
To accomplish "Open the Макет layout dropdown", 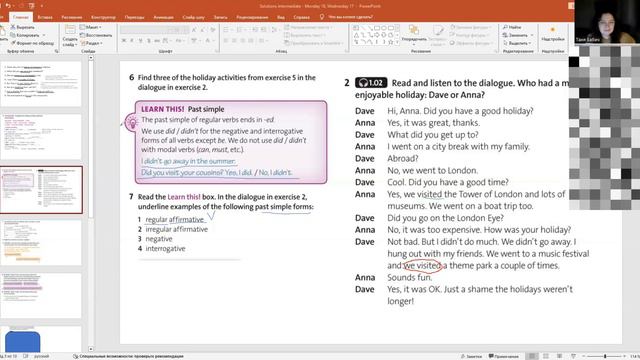I will click(x=91, y=27).
